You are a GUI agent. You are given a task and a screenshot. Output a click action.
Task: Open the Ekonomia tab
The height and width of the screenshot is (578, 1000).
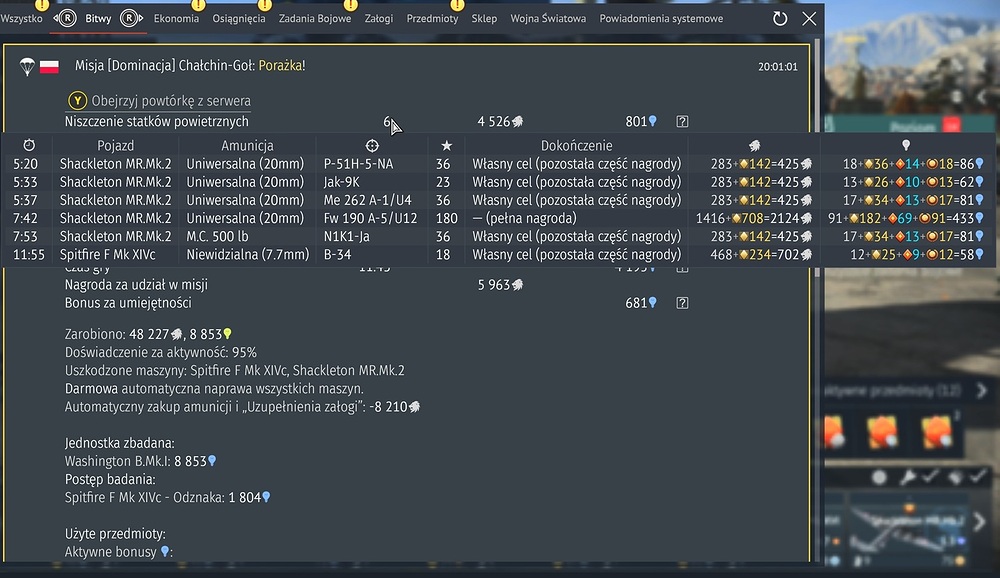176,19
